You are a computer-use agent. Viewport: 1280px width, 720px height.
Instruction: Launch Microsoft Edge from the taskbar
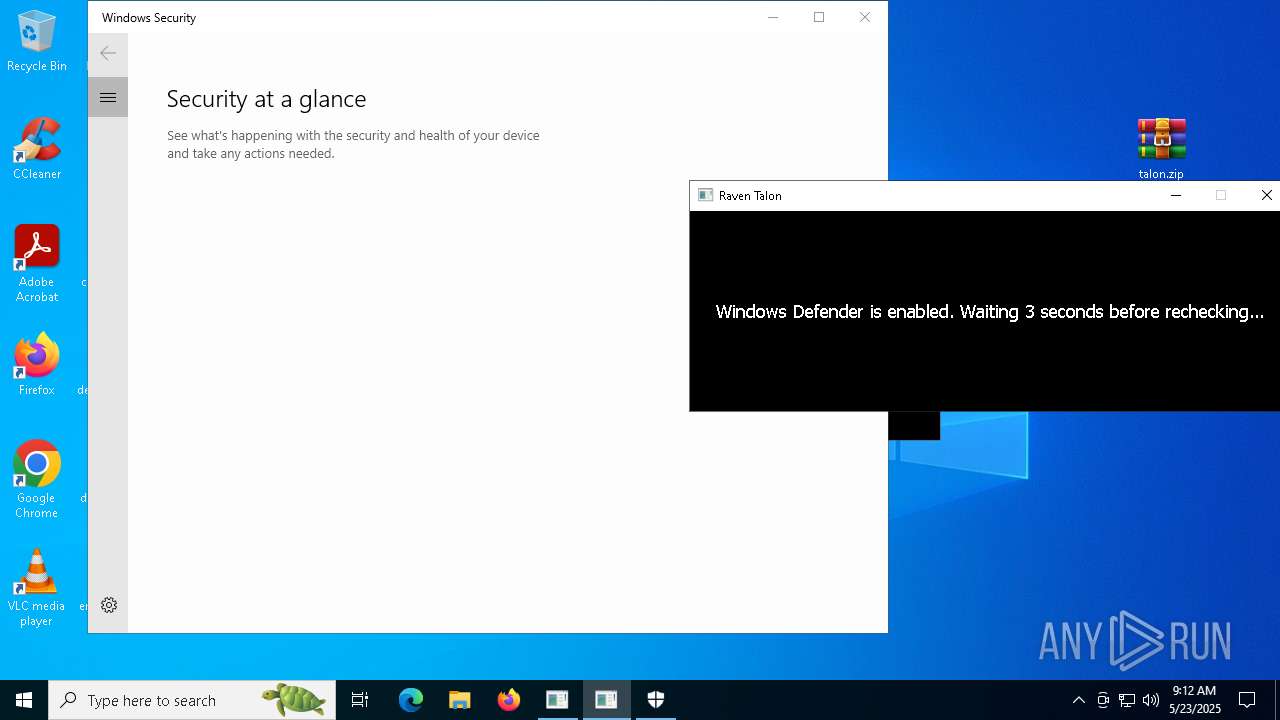(411, 700)
